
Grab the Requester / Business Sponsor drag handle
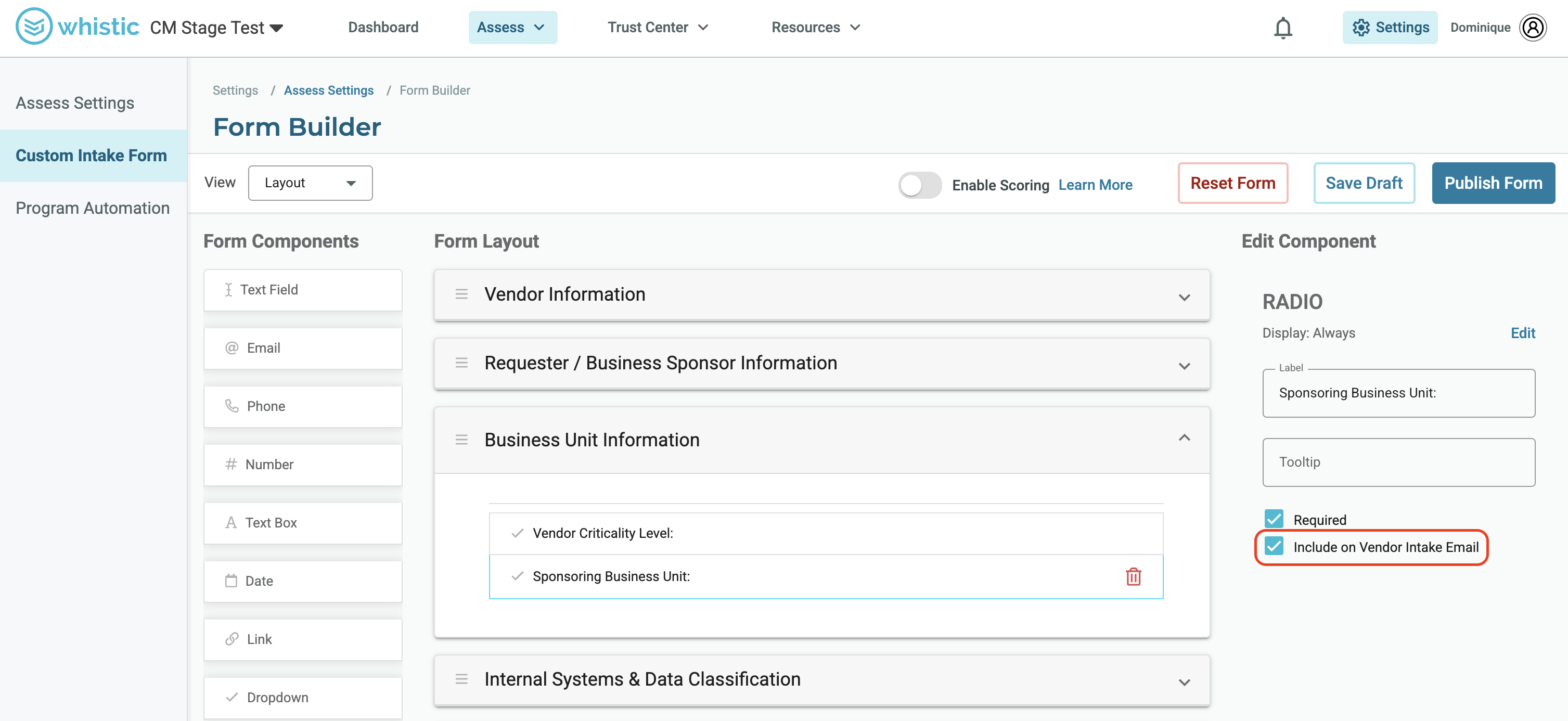[x=461, y=363]
